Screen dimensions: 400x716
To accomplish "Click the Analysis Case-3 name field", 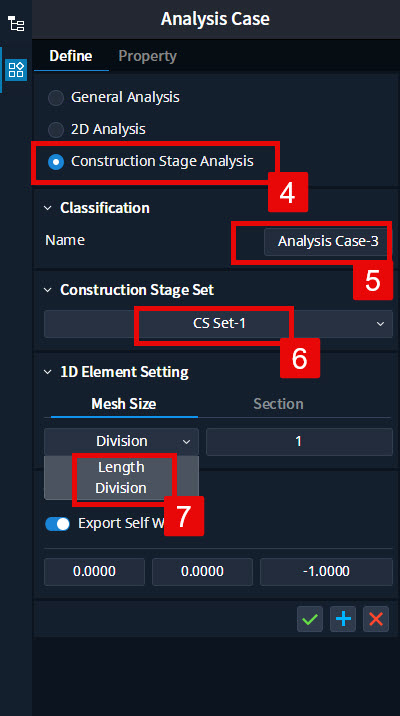I will (328, 241).
